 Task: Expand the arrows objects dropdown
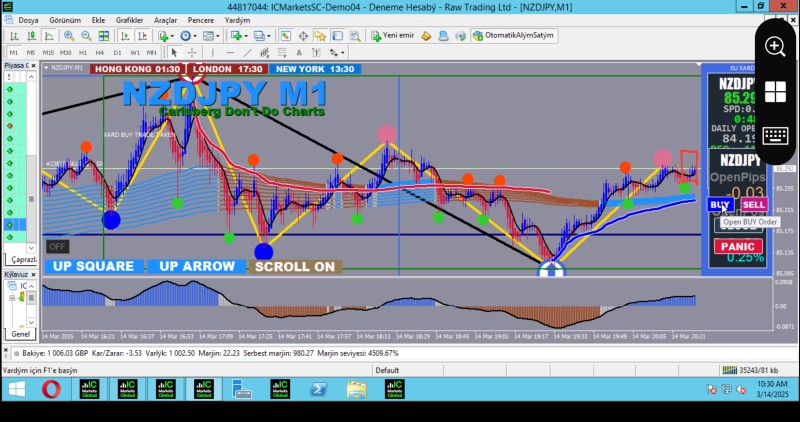[343, 53]
